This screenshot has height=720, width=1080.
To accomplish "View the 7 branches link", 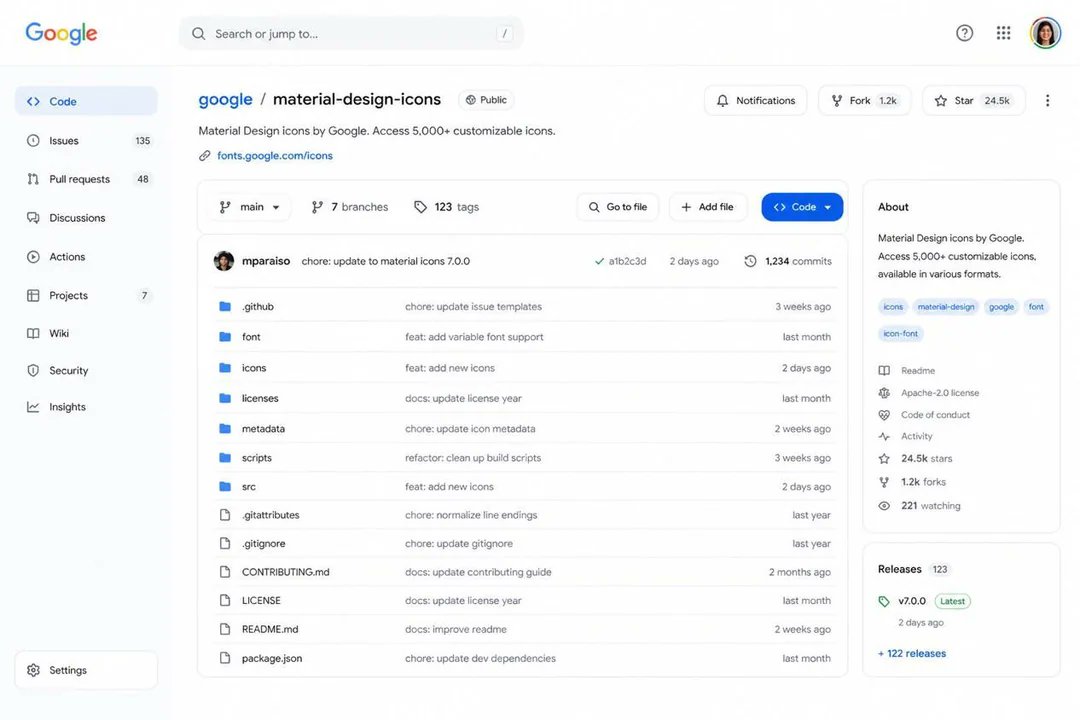I will [350, 207].
